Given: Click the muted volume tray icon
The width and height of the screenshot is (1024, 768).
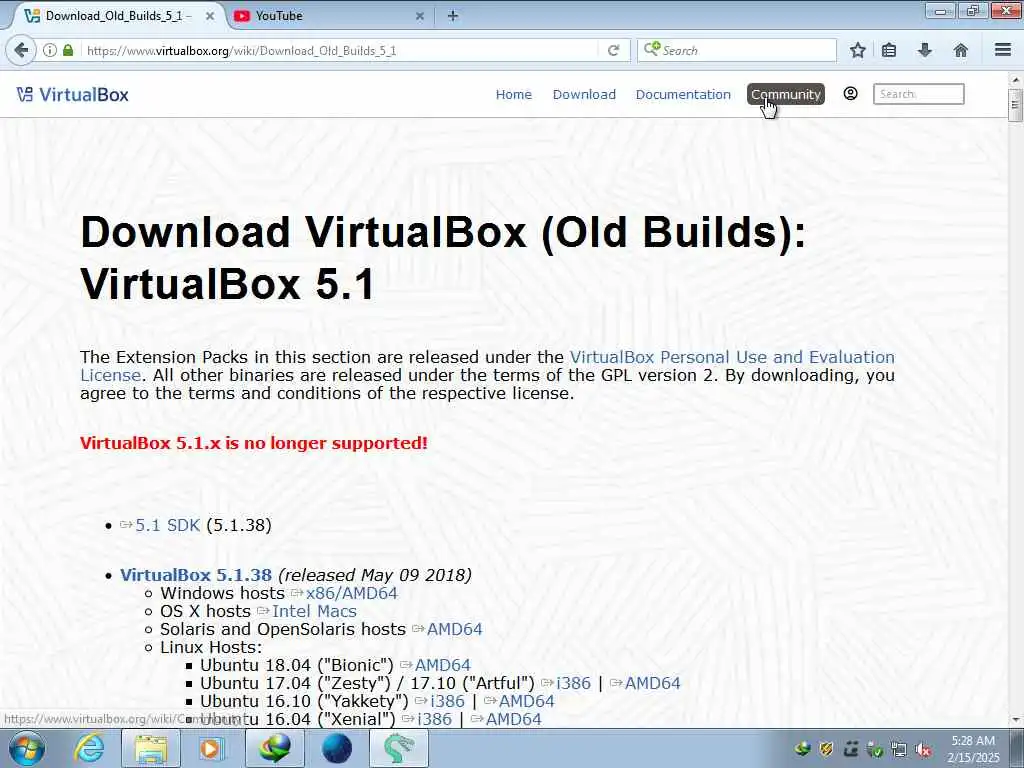Looking at the screenshot, I should point(923,749).
